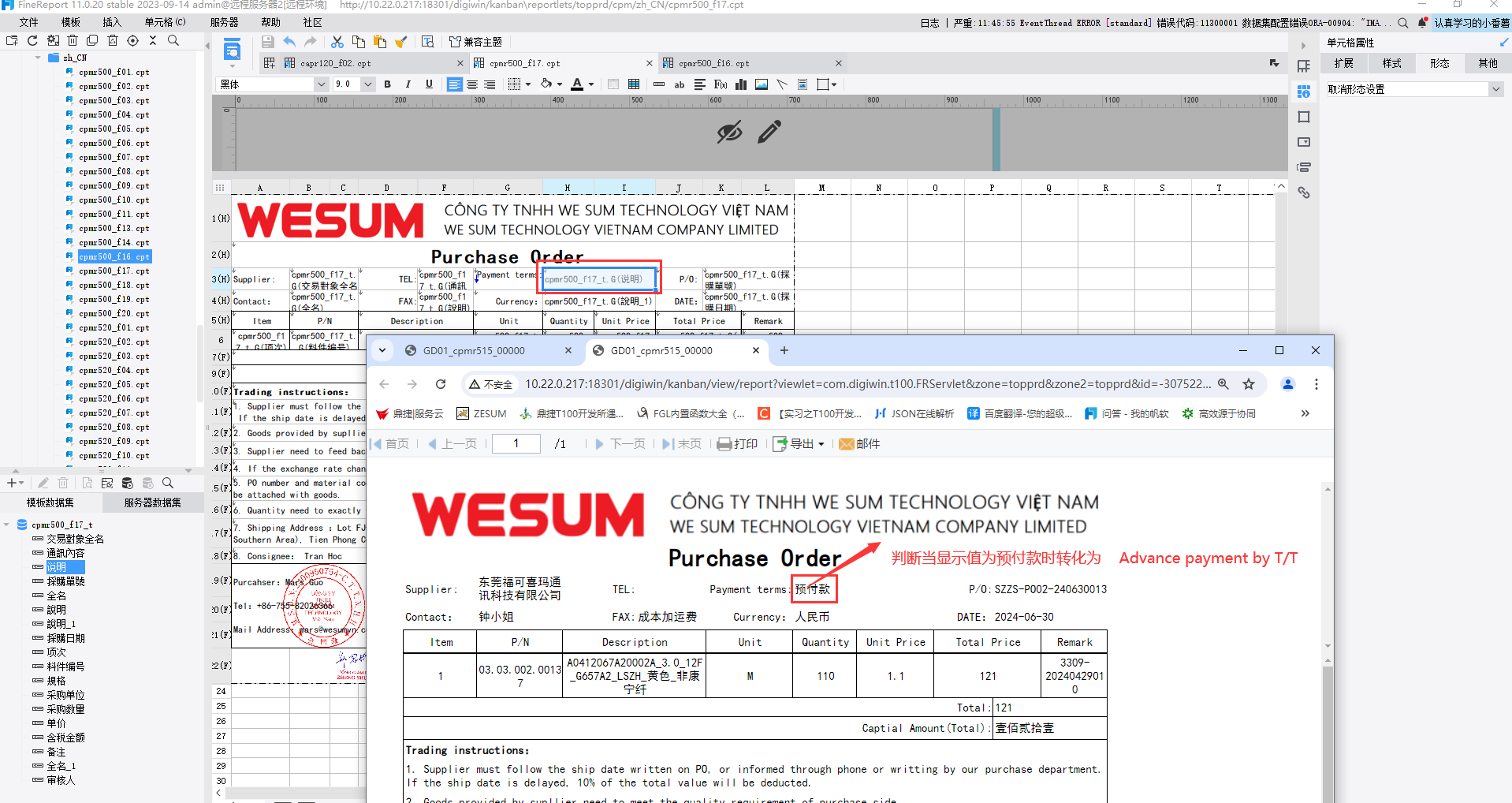
Task: Toggle the crossed-out eye visibility icon
Action: [730, 132]
